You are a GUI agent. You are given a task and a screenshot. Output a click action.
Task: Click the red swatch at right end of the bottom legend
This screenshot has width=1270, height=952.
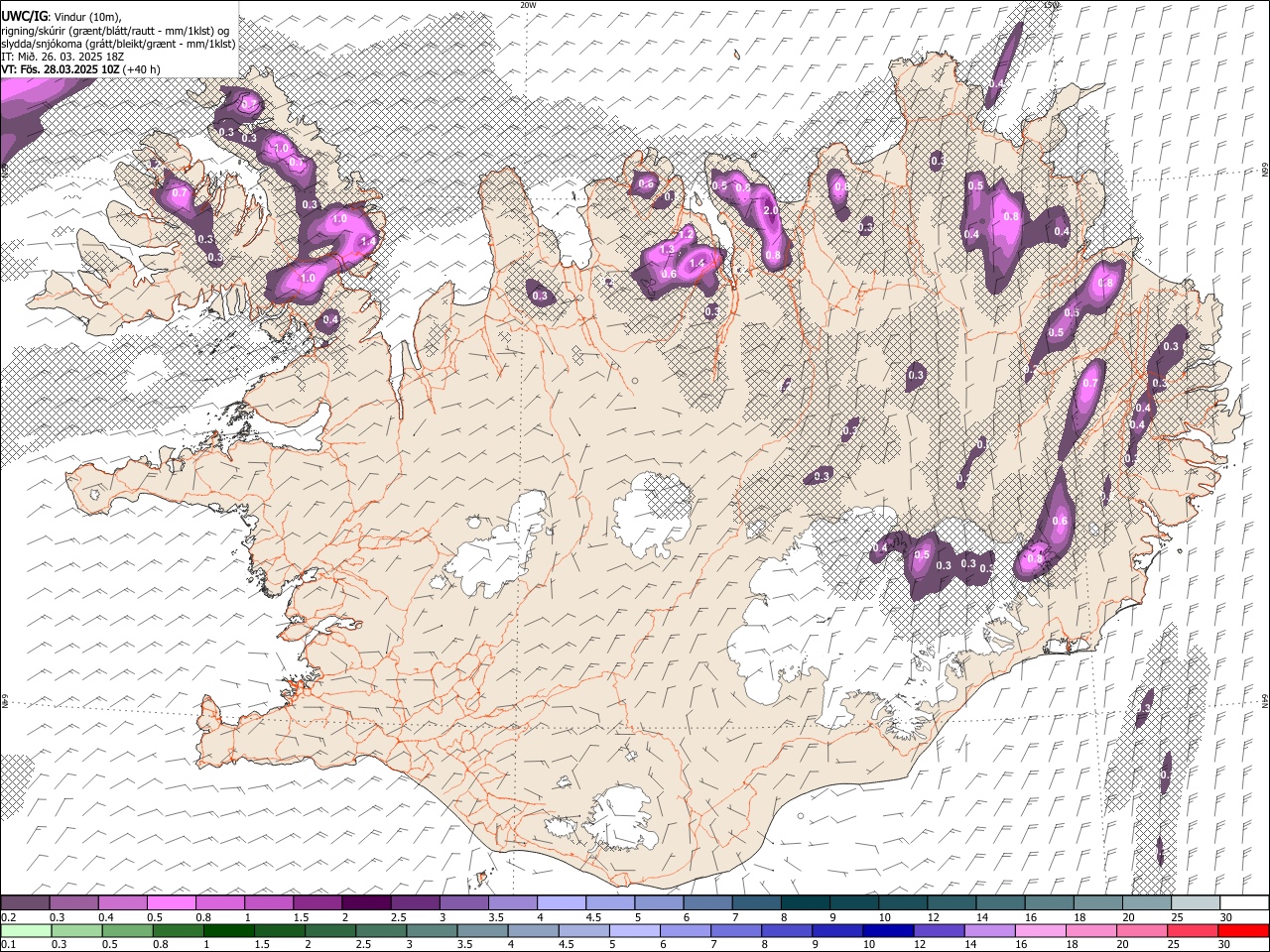(1242, 930)
